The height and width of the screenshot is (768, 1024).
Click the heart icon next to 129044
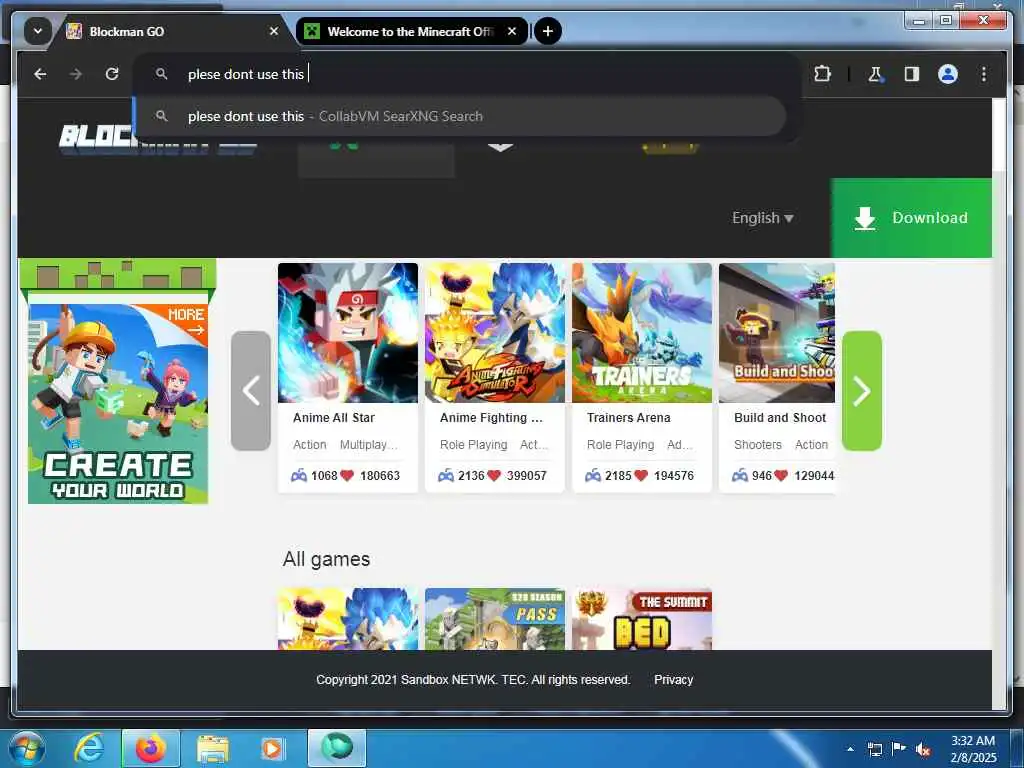[x=781, y=475]
